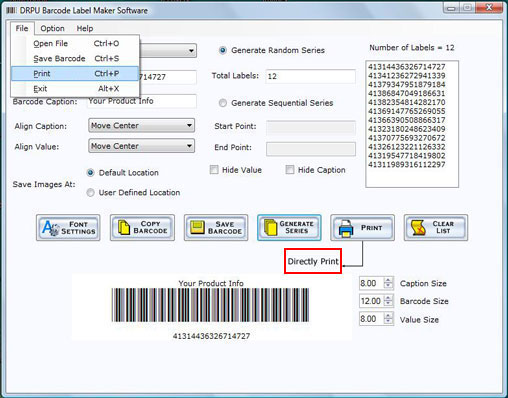Select list entry 41341236272941339

point(407,76)
